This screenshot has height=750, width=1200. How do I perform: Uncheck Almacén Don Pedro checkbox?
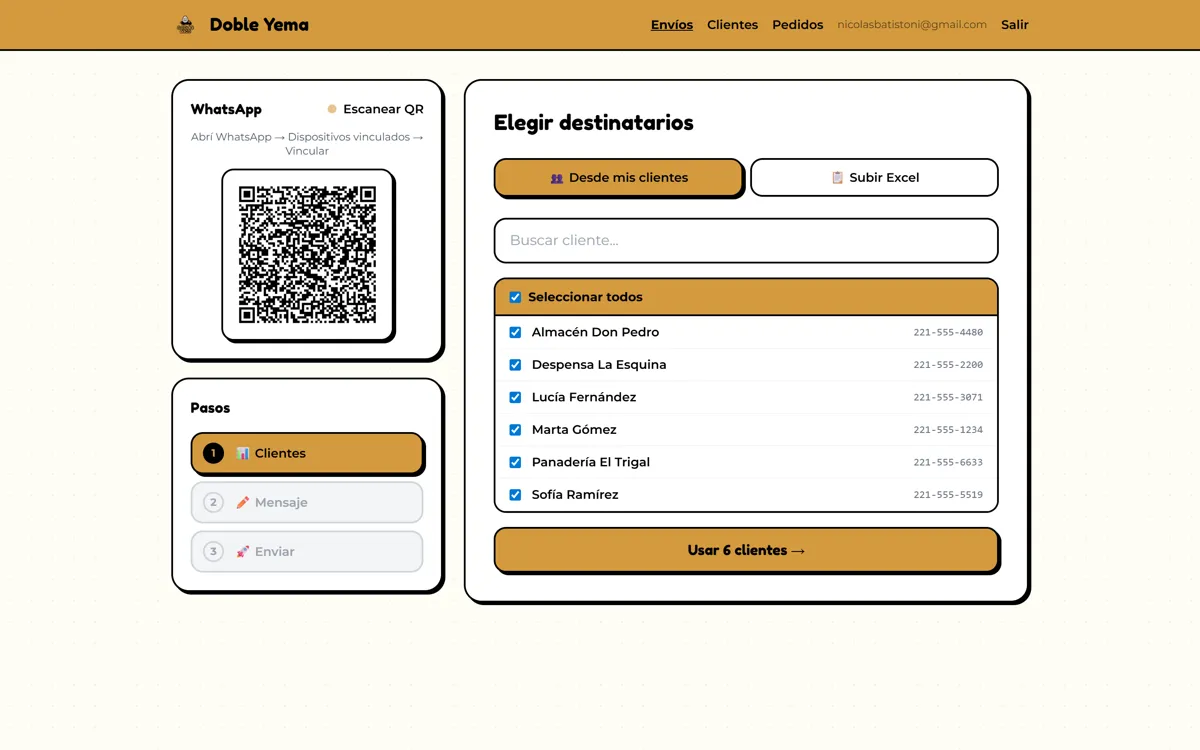[515, 332]
